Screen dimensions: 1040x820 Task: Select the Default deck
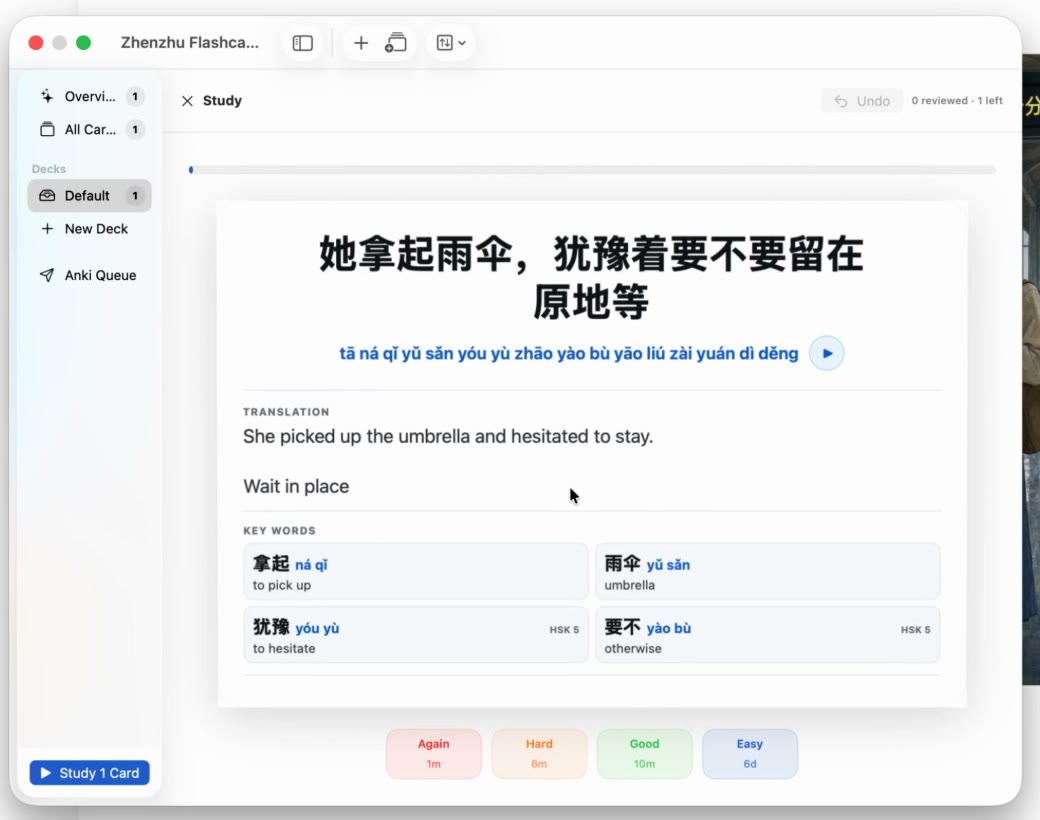pos(90,196)
